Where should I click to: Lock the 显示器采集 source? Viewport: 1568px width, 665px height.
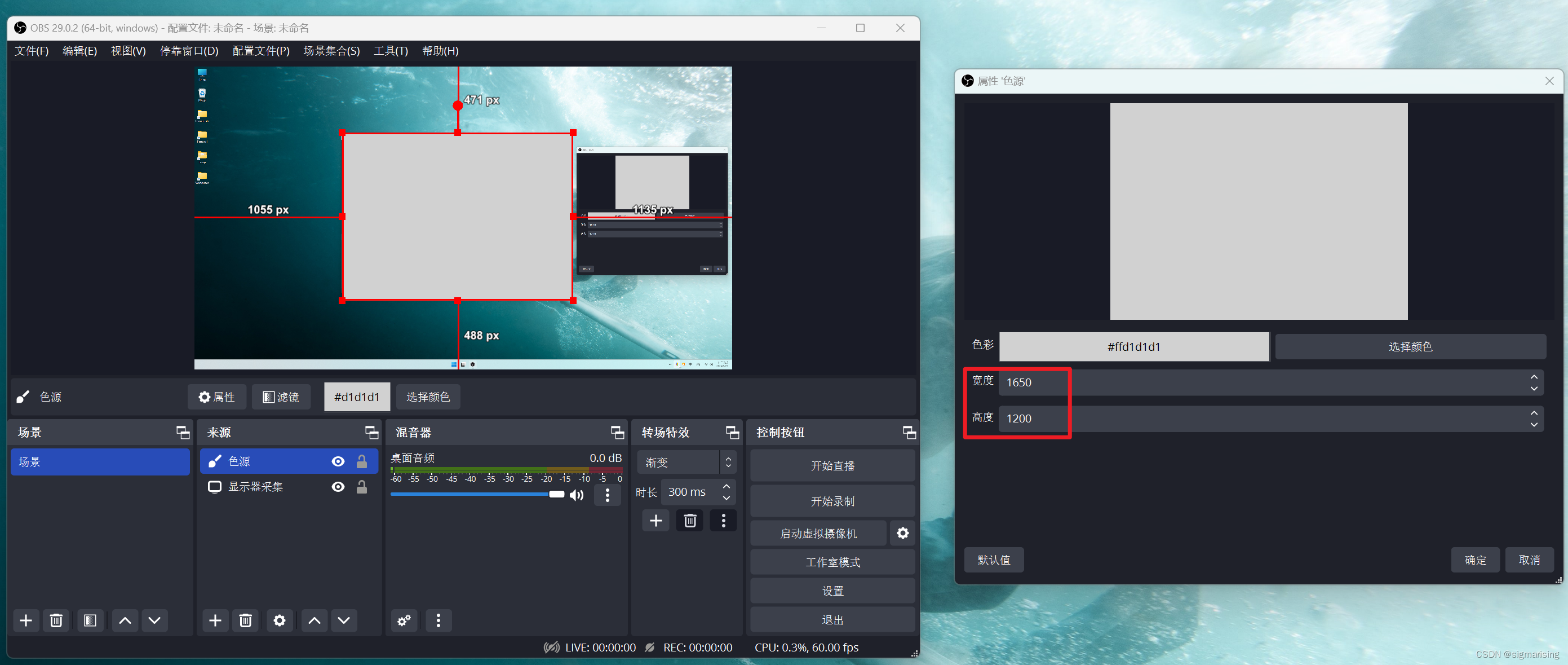point(362,487)
